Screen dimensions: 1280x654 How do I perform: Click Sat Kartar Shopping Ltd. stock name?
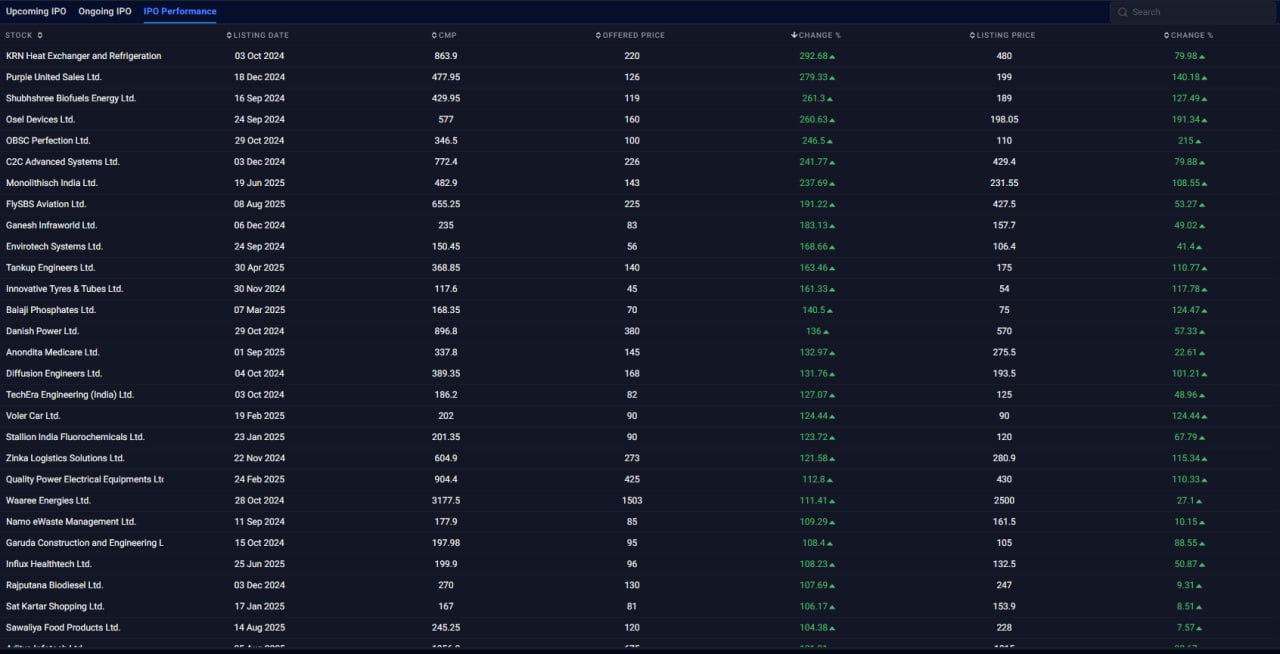(55, 606)
